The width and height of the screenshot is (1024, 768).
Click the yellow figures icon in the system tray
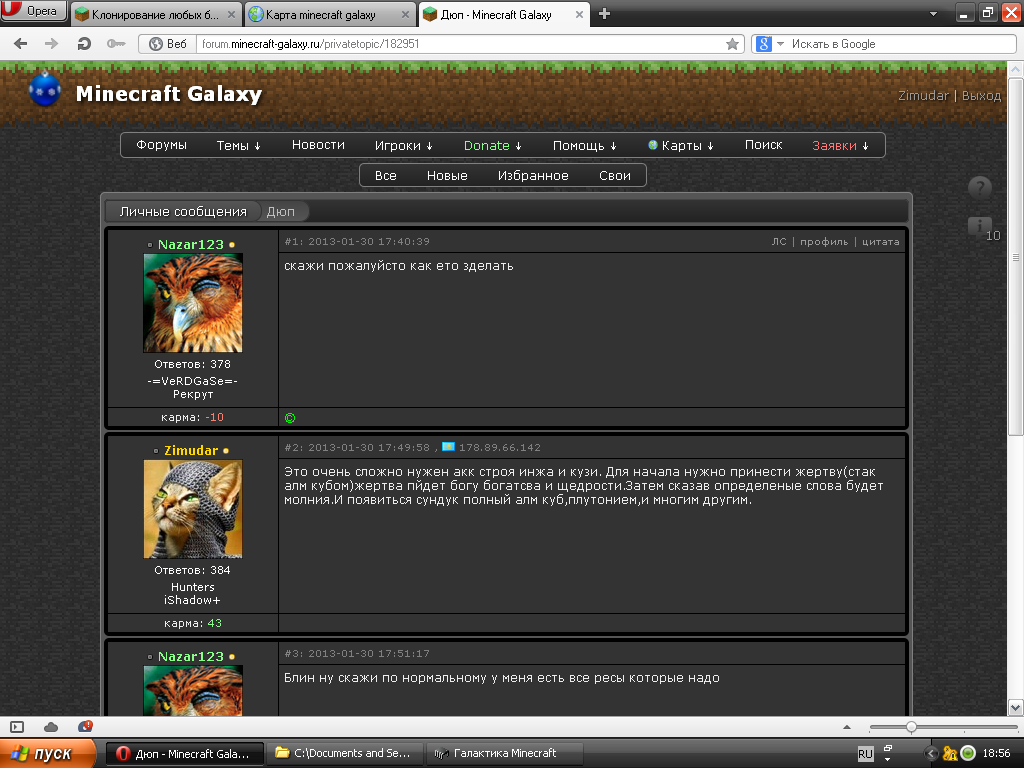tap(950, 754)
